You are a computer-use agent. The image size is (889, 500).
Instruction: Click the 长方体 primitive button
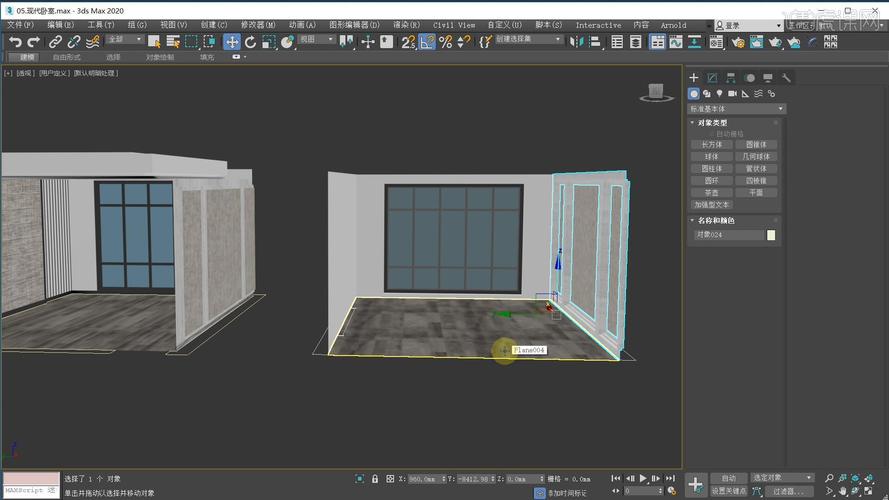pyautogui.click(x=711, y=145)
